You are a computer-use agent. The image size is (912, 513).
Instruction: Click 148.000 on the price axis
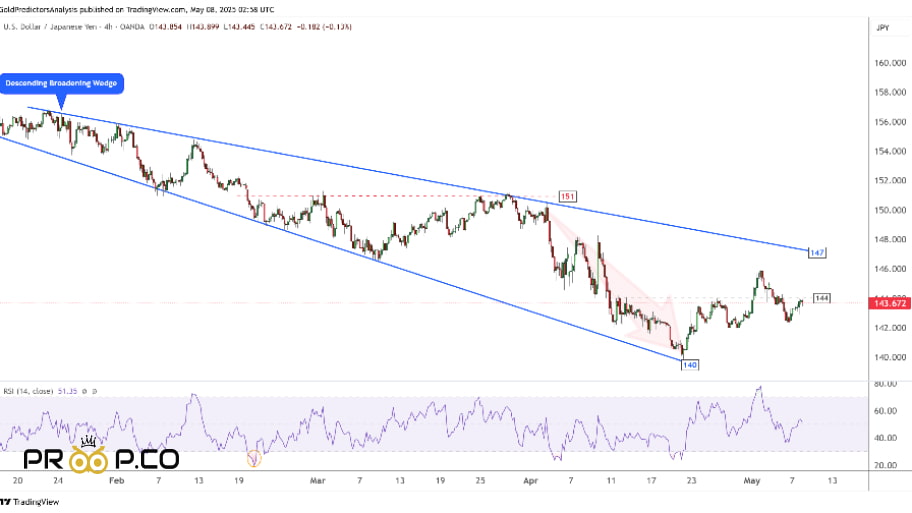click(x=890, y=239)
